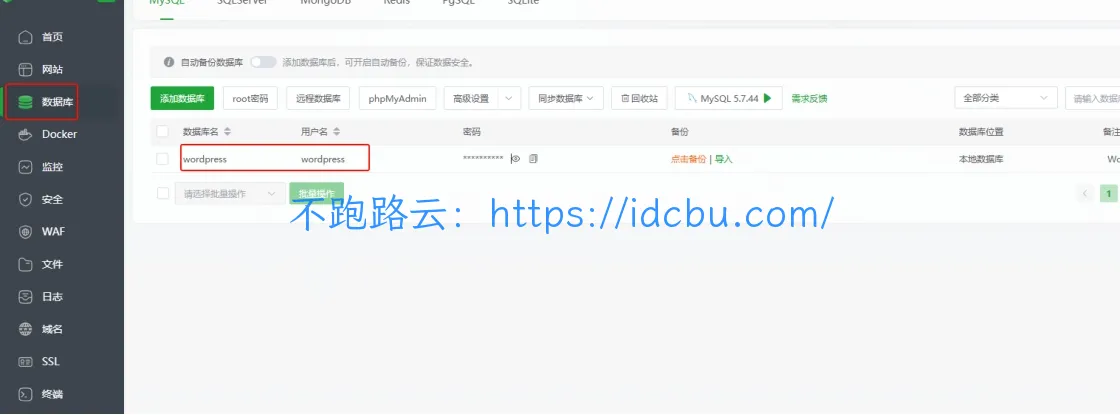Open the 全部分类 category dropdown
Screen dimensions: 1120x415
[1006, 99]
